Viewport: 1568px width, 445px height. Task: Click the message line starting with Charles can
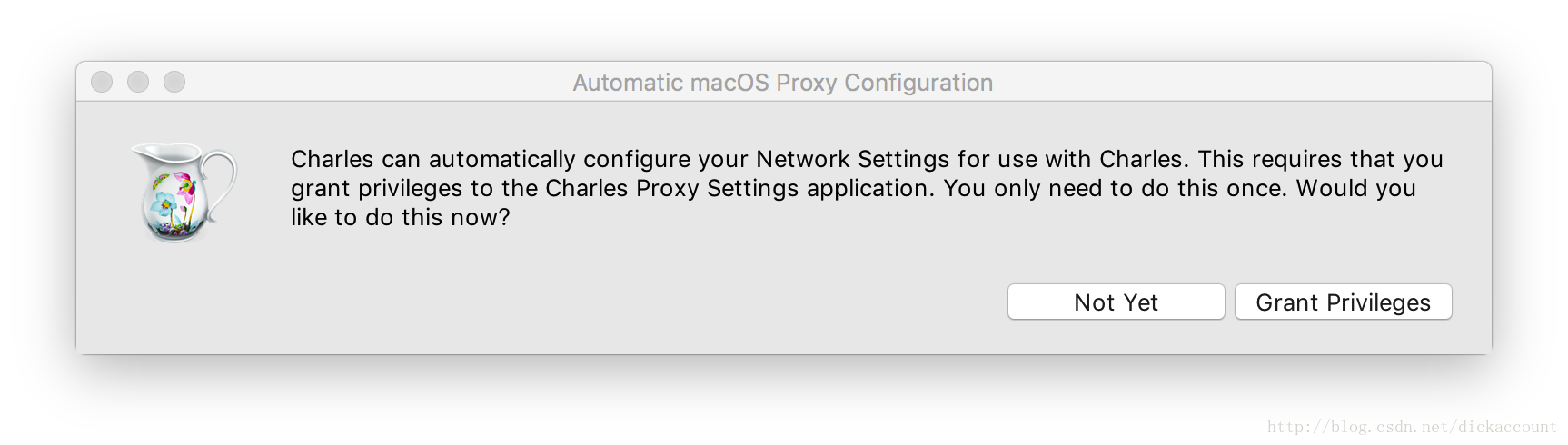pos(867,159)
